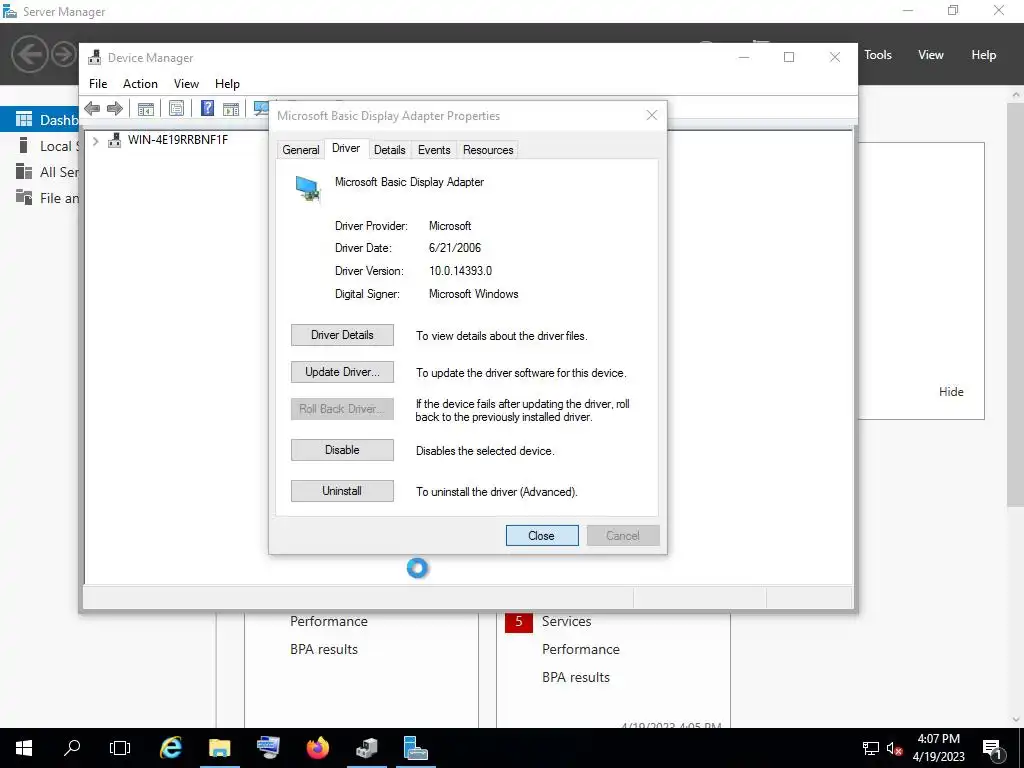The width and height of the screenshot is (1024, 768).
Task: Click the monitor-and-keyboard icon on the taskbar
Action: point(268,748)
